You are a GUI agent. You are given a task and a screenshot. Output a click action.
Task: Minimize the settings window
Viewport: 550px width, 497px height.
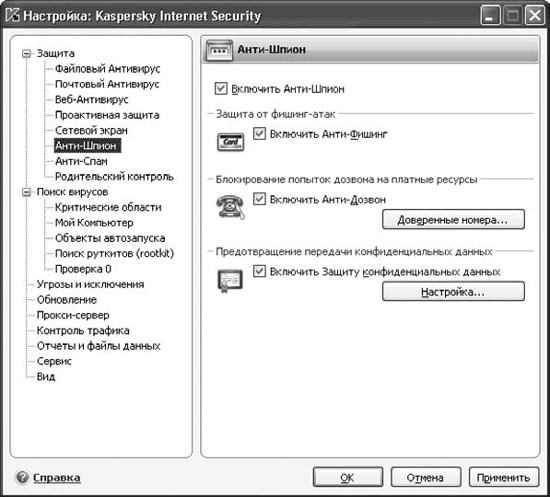490,15
